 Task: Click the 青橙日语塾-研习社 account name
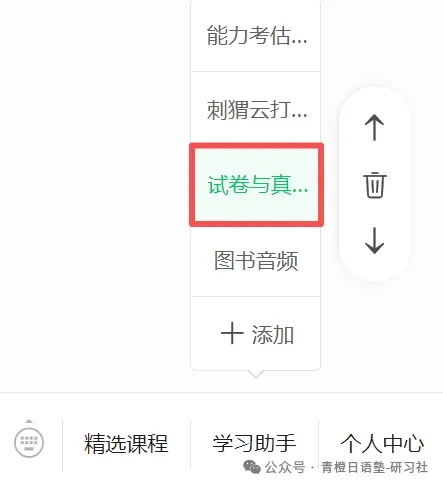374,467
